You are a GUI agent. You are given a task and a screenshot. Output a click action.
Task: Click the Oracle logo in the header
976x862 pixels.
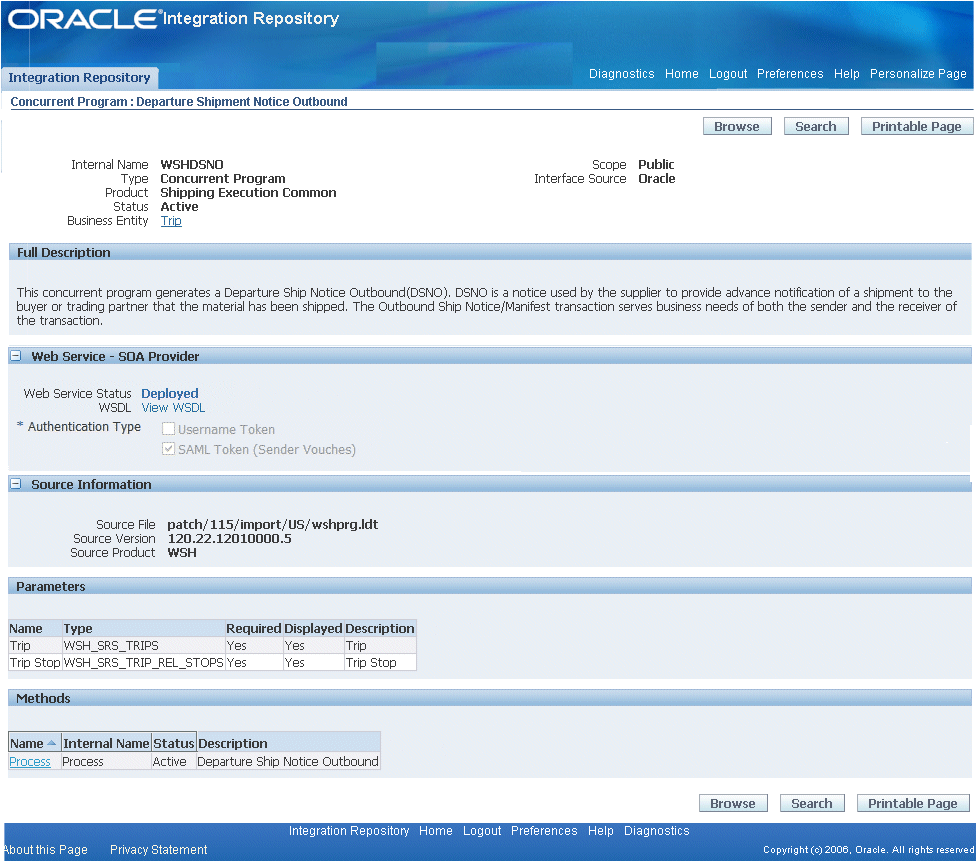click(x=83, y=19)
